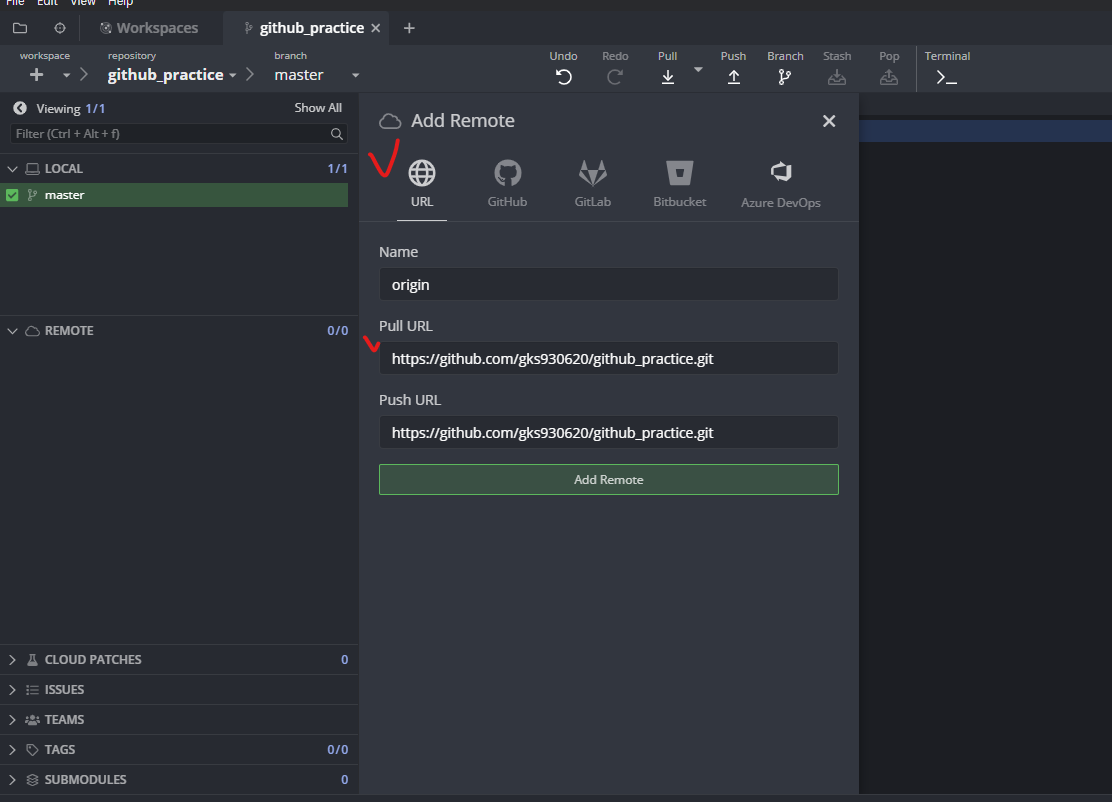Click the TEAMS people icon
The width and height of the screenshot is (1112, 802).
tap(32, 720)
